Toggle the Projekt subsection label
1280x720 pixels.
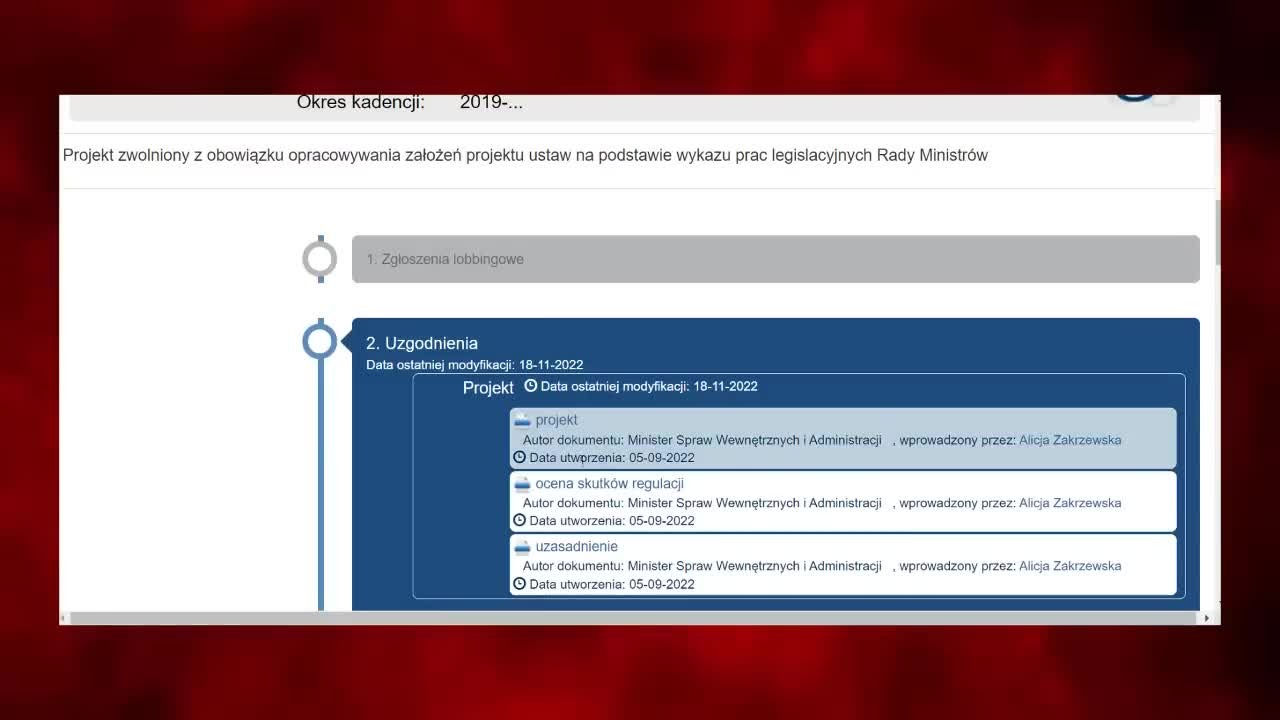488,388
